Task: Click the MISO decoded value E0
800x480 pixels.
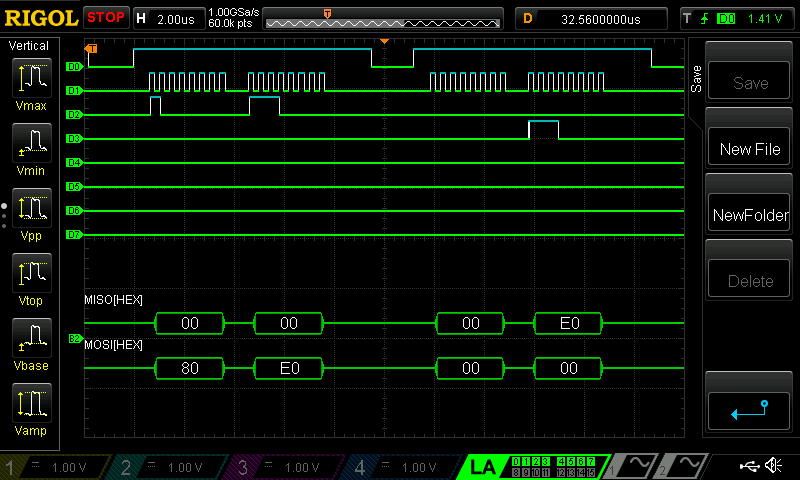Action: pos(569,323)
